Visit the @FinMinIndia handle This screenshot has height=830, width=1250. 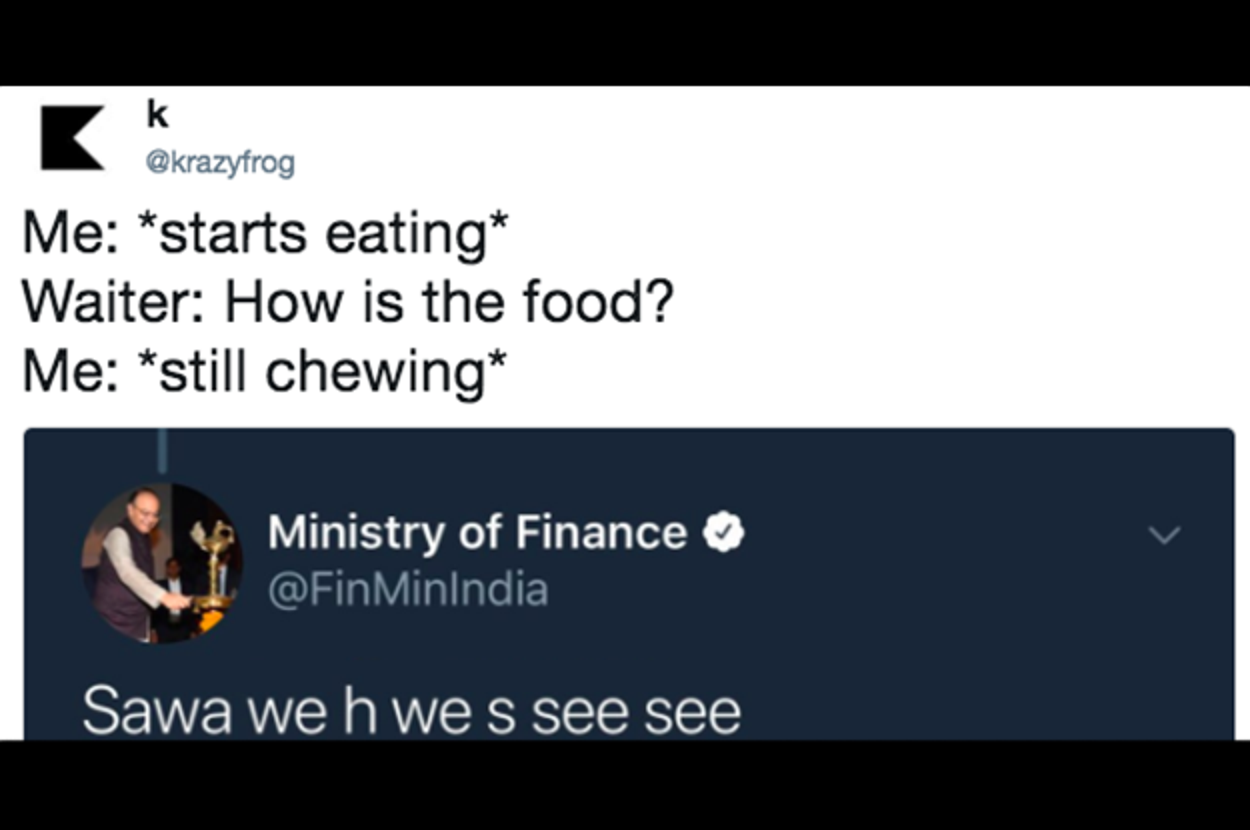(407, 589)
